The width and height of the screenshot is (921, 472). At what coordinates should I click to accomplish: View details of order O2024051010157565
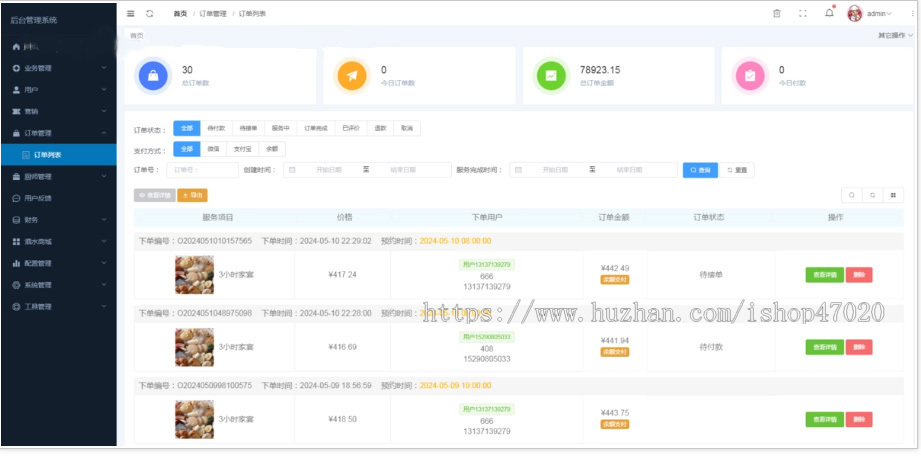tap(825, 275)
